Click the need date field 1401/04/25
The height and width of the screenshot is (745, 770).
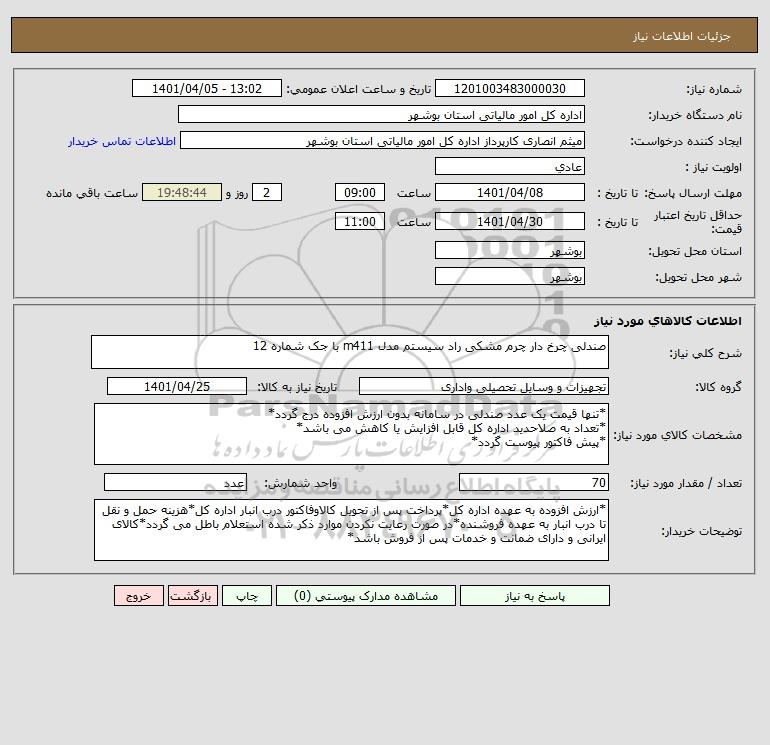177,386
